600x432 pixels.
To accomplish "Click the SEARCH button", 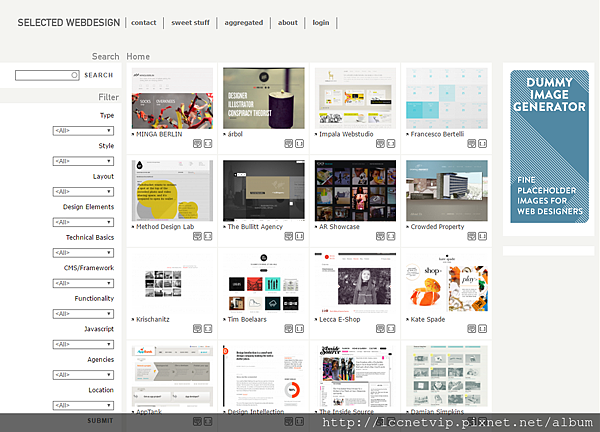I will coord(99,75).
